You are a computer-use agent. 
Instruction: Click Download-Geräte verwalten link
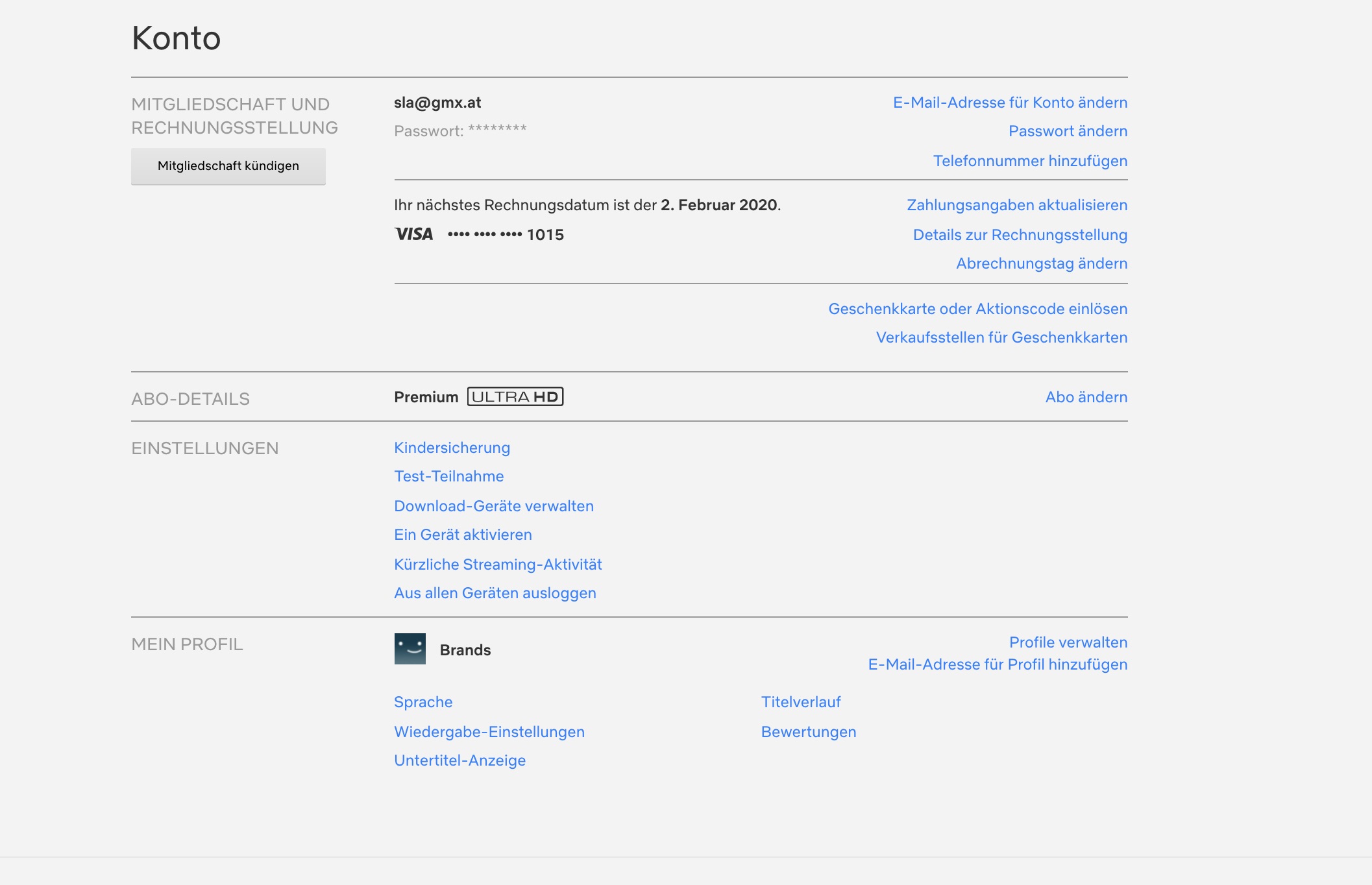coord(493,506)
